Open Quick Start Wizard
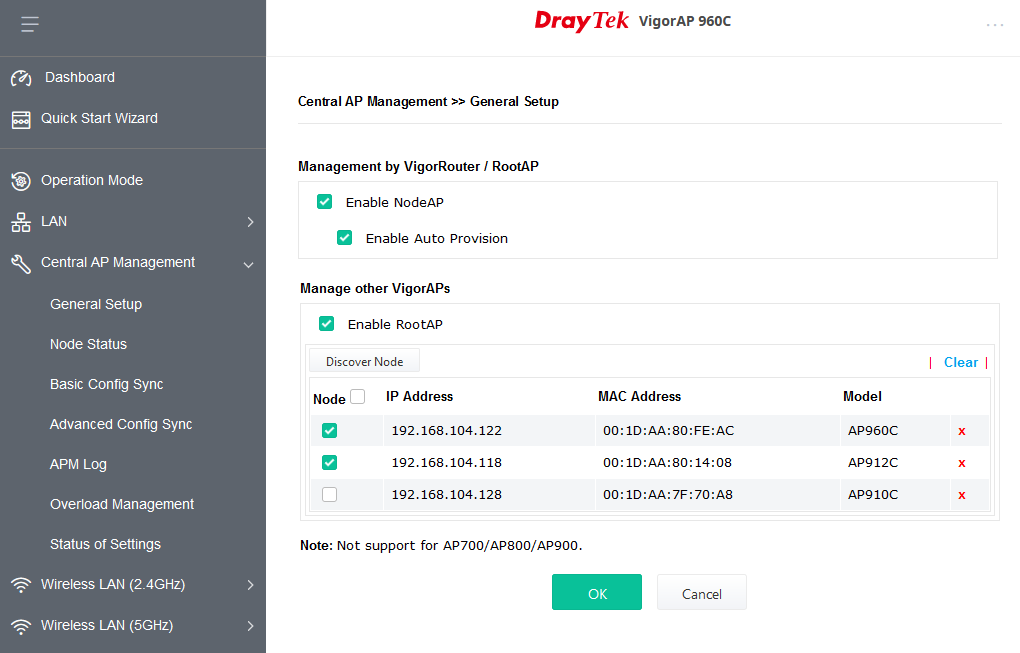This screenshot has height=653, width=1020. 100,118
